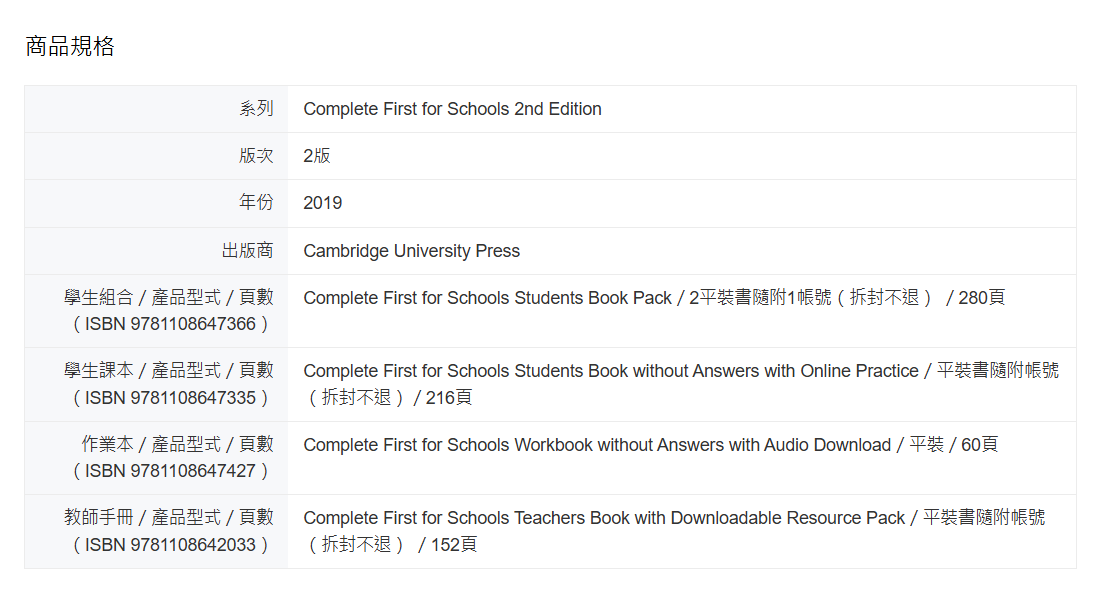
Task: Click the 學生組合 / 產品型式 / 頁數 label
Action: 168,297
